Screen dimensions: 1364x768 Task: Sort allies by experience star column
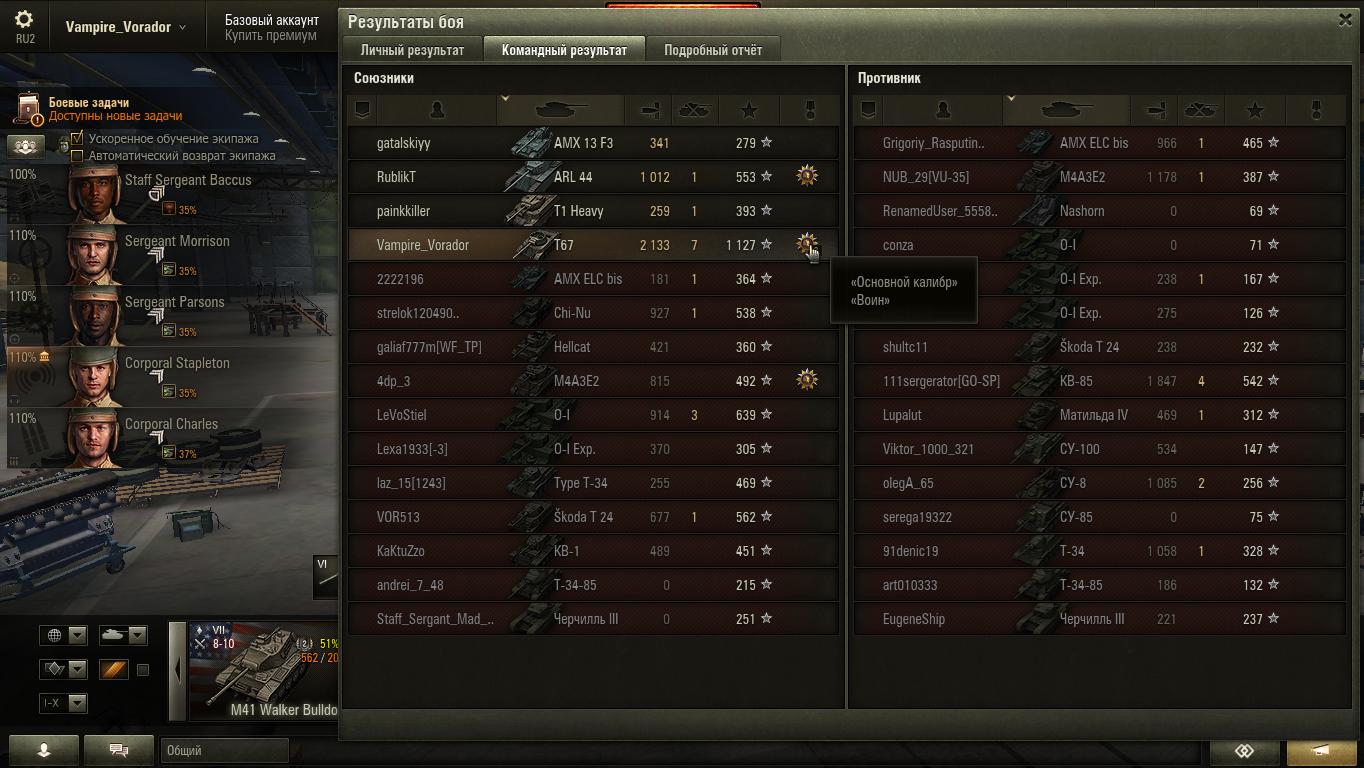pos(748,110)
